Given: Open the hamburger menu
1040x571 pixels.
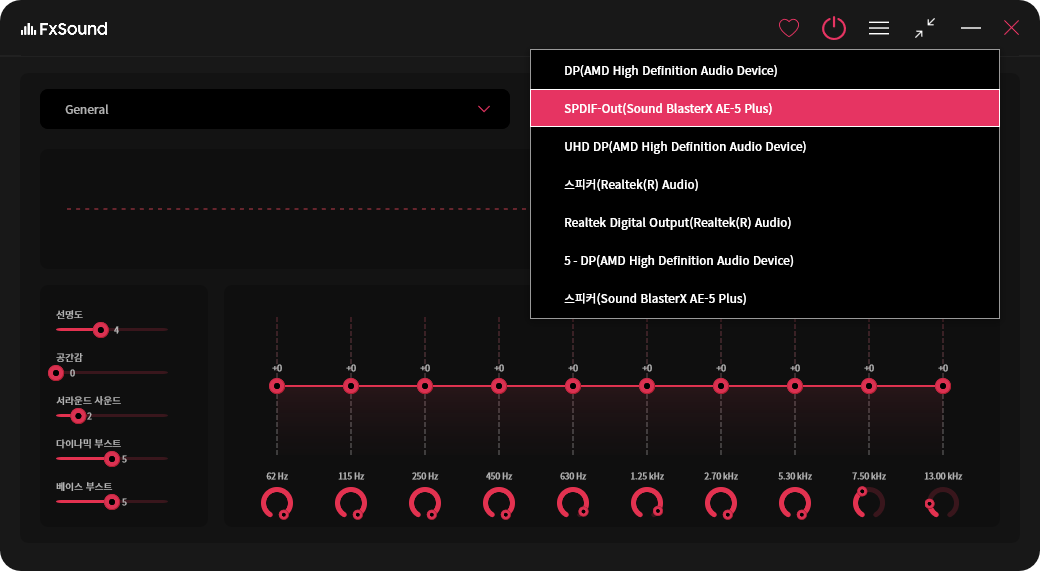Looking at the screenshot, I should coord(879,28).
